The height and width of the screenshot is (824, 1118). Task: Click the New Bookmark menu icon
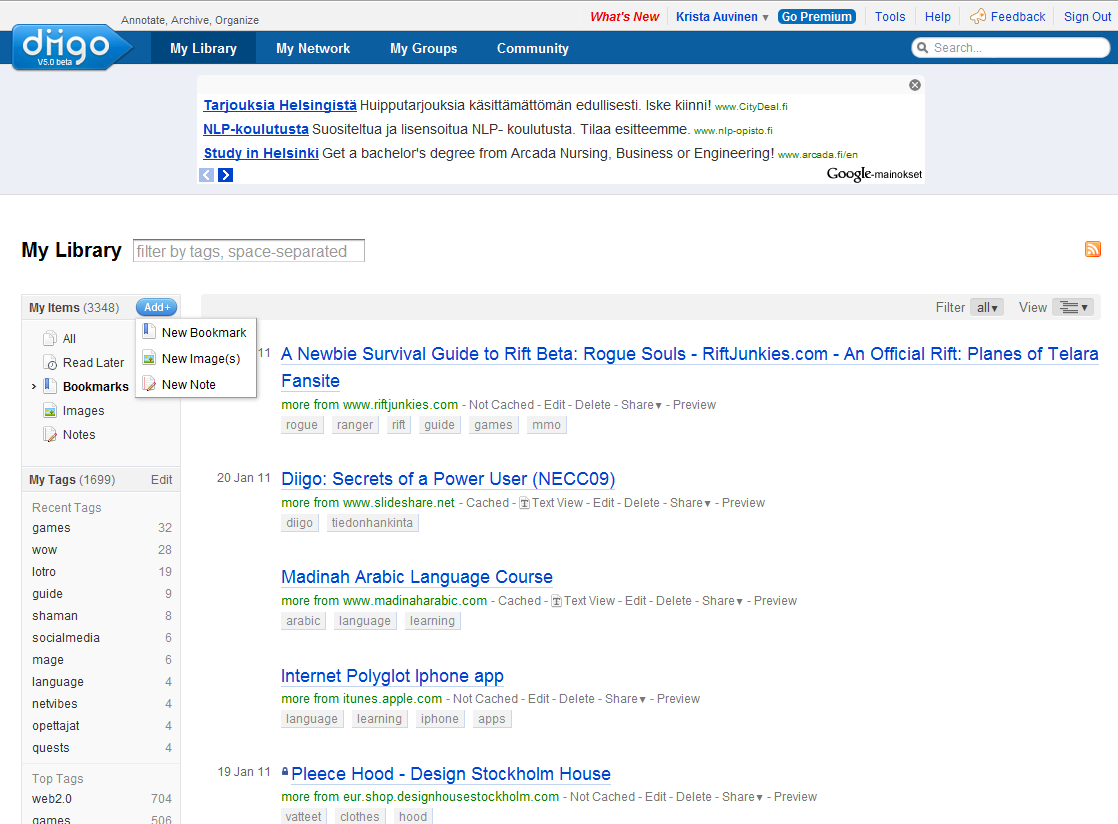click(x=148, y=331)
